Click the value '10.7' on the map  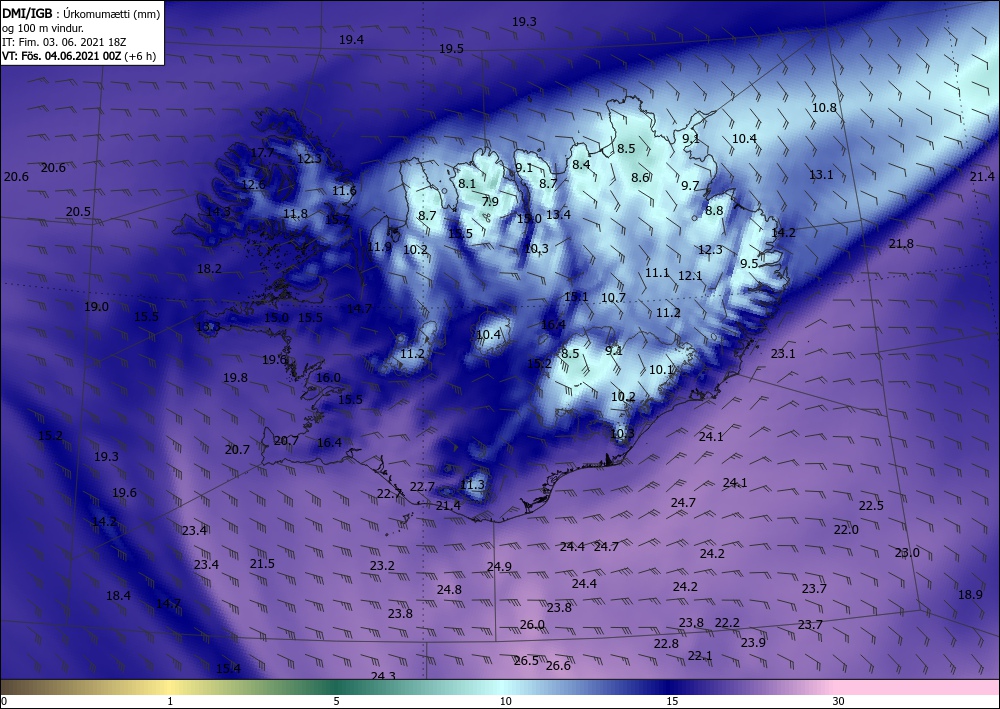pos(613,298)
